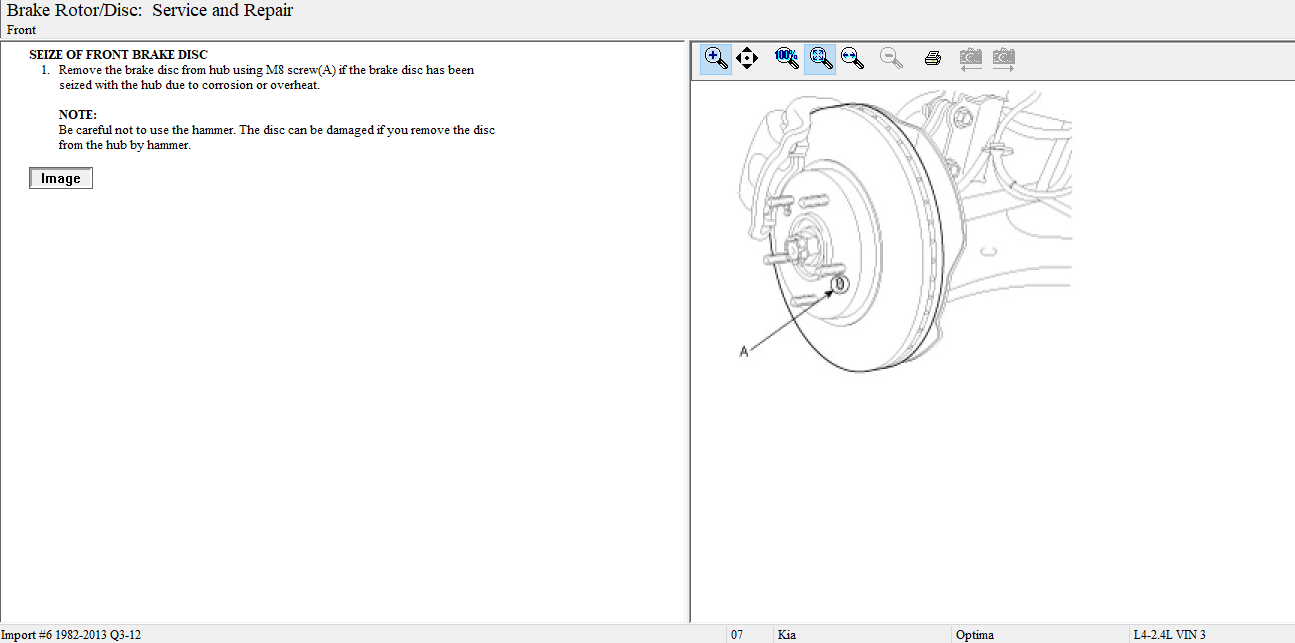Click the label A callout in diagram
1295x643 pixels.
pyautogui.click(x=743, y=351)
